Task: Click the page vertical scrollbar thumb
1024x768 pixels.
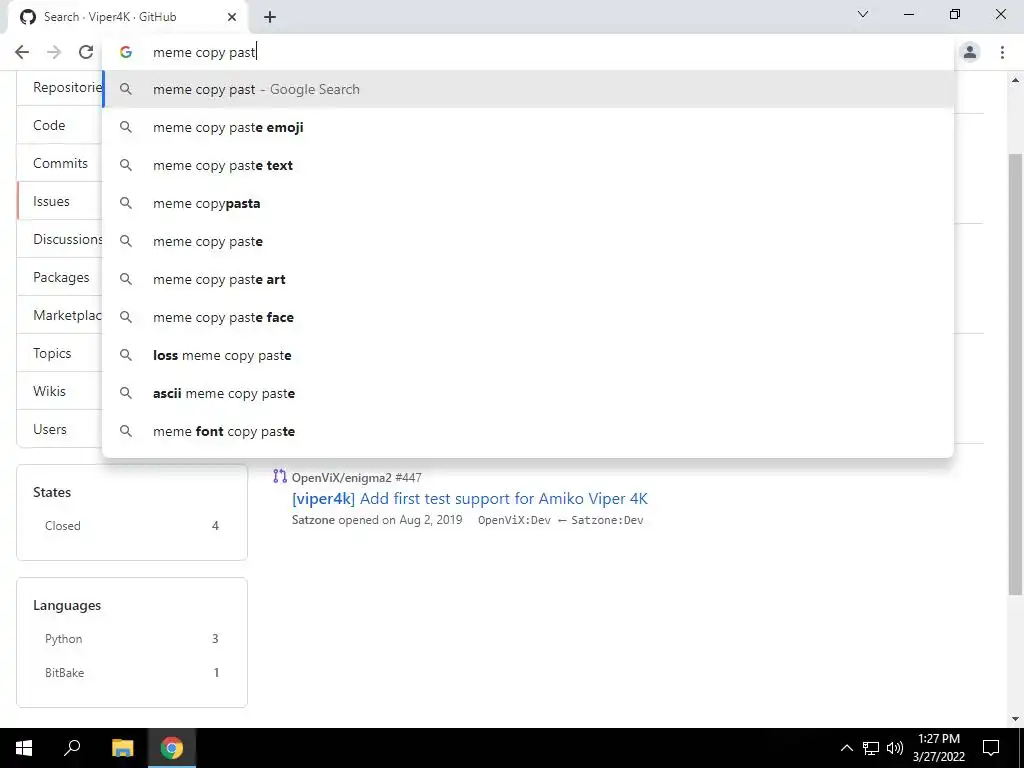Action: [1015, 374]
